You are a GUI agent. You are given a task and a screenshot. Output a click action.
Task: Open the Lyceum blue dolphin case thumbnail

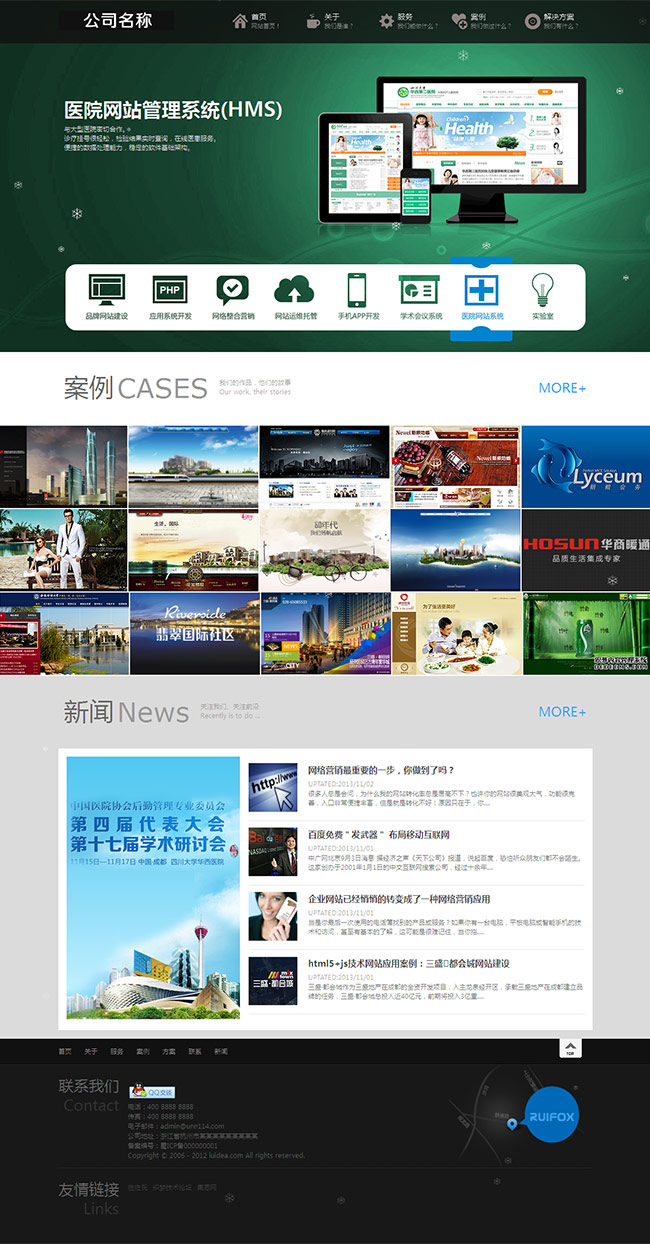(x=586, y=467)
